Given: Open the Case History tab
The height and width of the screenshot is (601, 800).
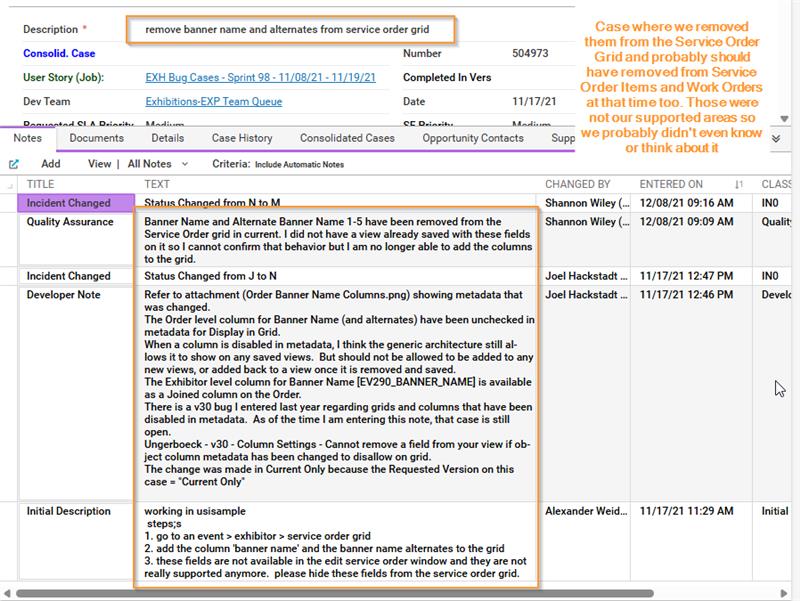Looking at the screenshot, I should tap(242, 138).
